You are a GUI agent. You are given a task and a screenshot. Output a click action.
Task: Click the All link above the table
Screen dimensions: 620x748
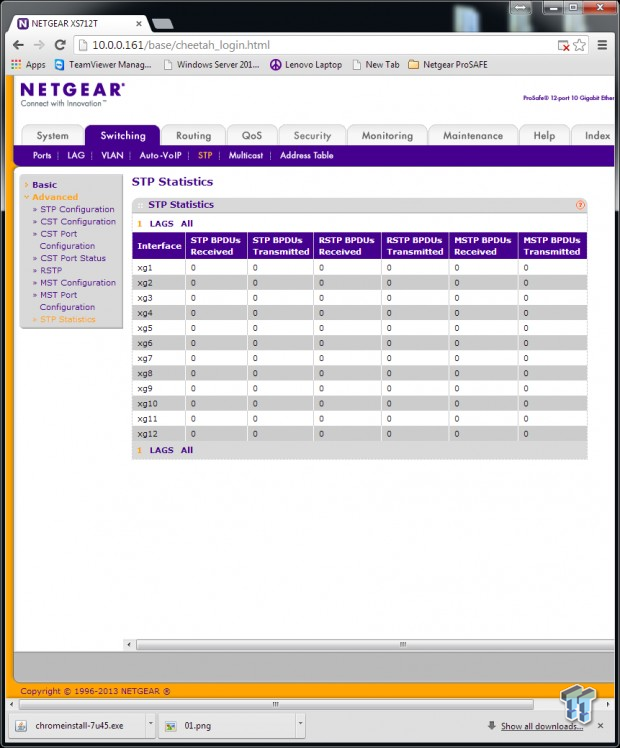(x=186, y=224)
